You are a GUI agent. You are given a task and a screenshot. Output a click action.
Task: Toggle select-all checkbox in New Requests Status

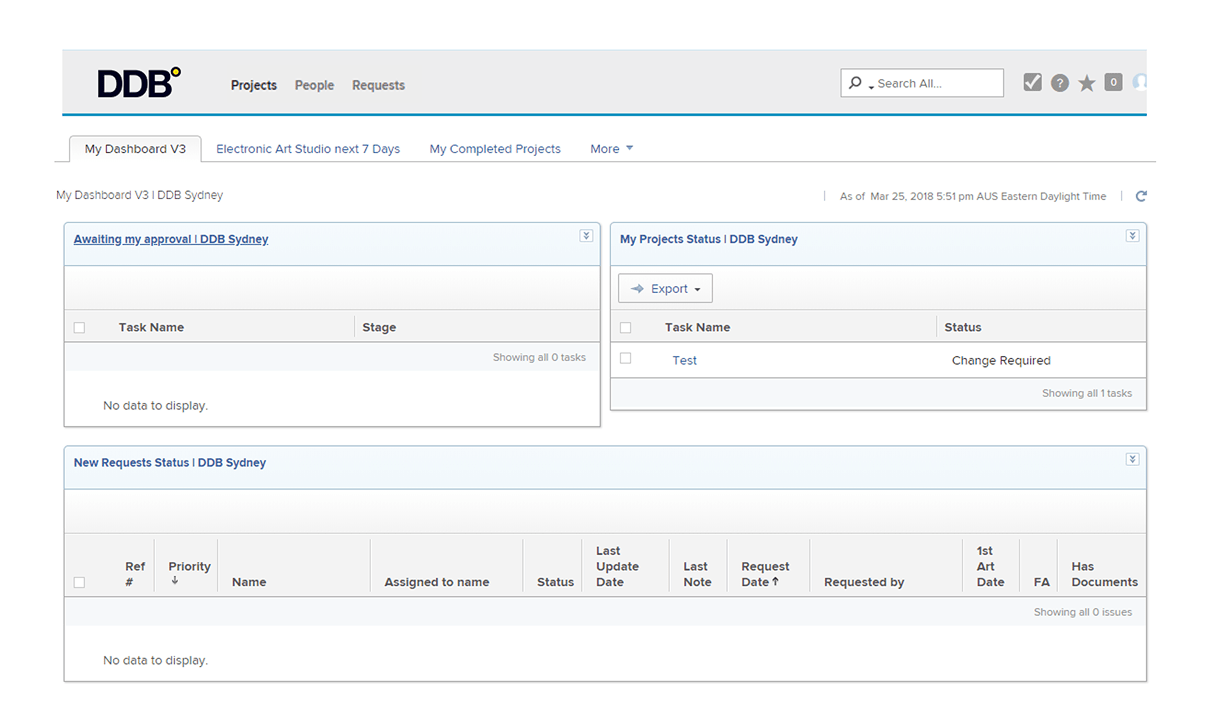80,582
